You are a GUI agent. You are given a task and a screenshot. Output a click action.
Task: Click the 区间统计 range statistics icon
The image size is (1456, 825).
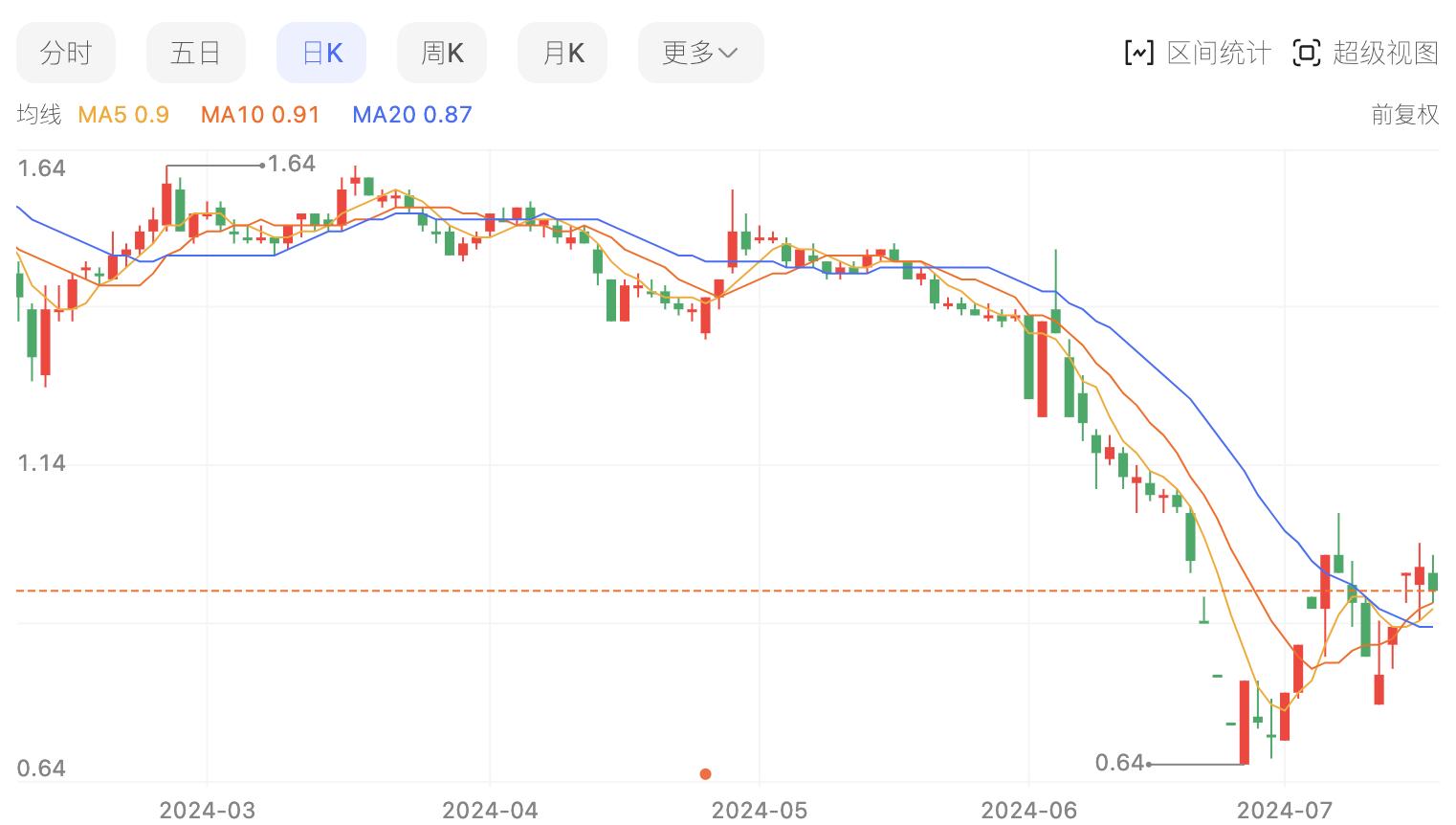[x=1138, y=53]
